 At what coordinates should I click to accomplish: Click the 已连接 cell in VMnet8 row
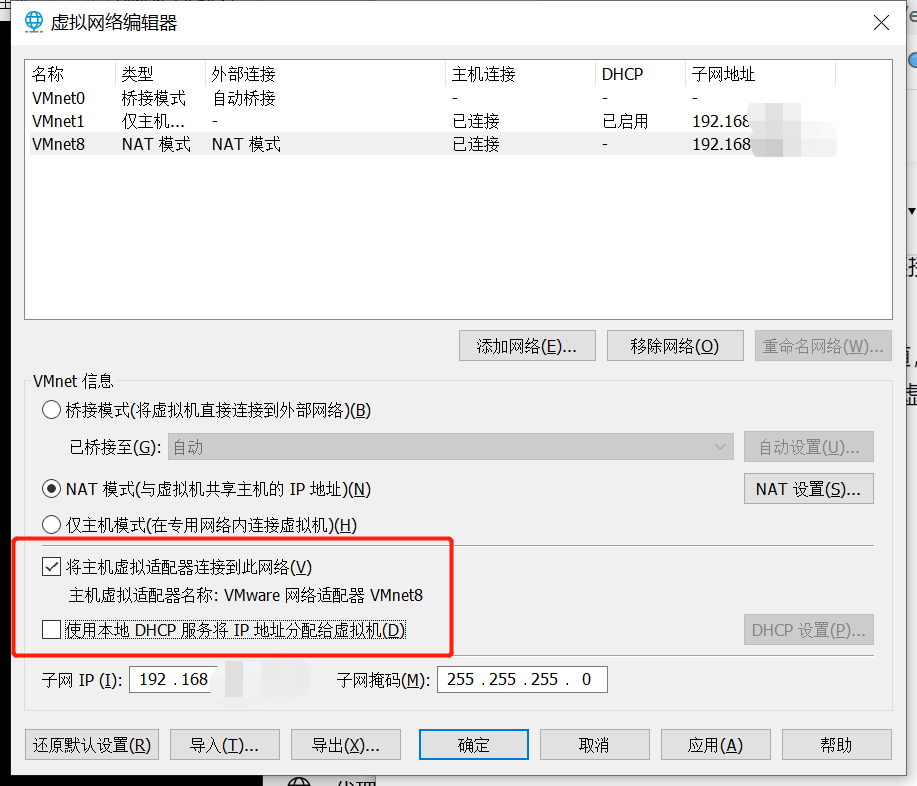[476, 144]
